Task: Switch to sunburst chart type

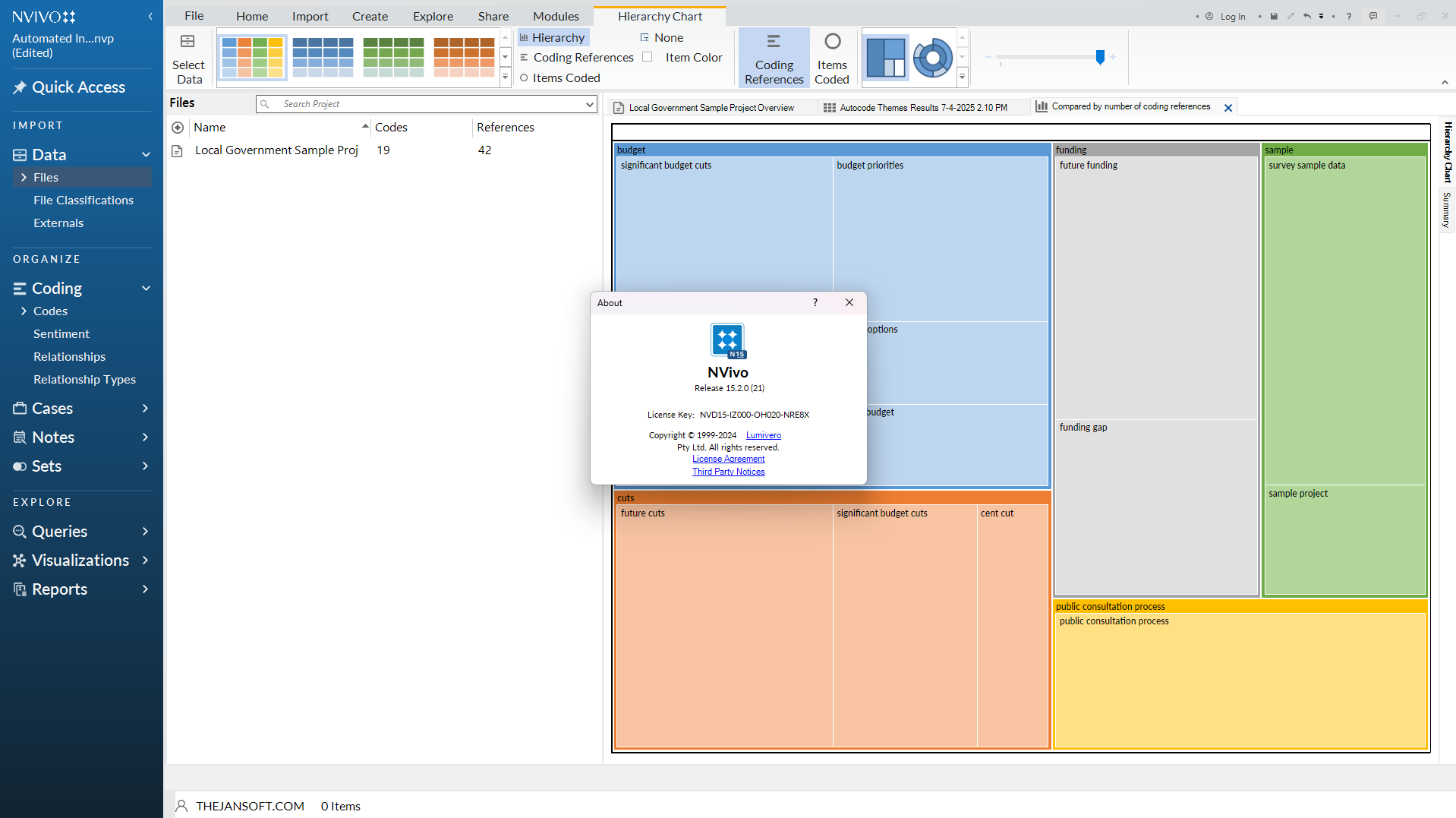Action: click(932, 58)
